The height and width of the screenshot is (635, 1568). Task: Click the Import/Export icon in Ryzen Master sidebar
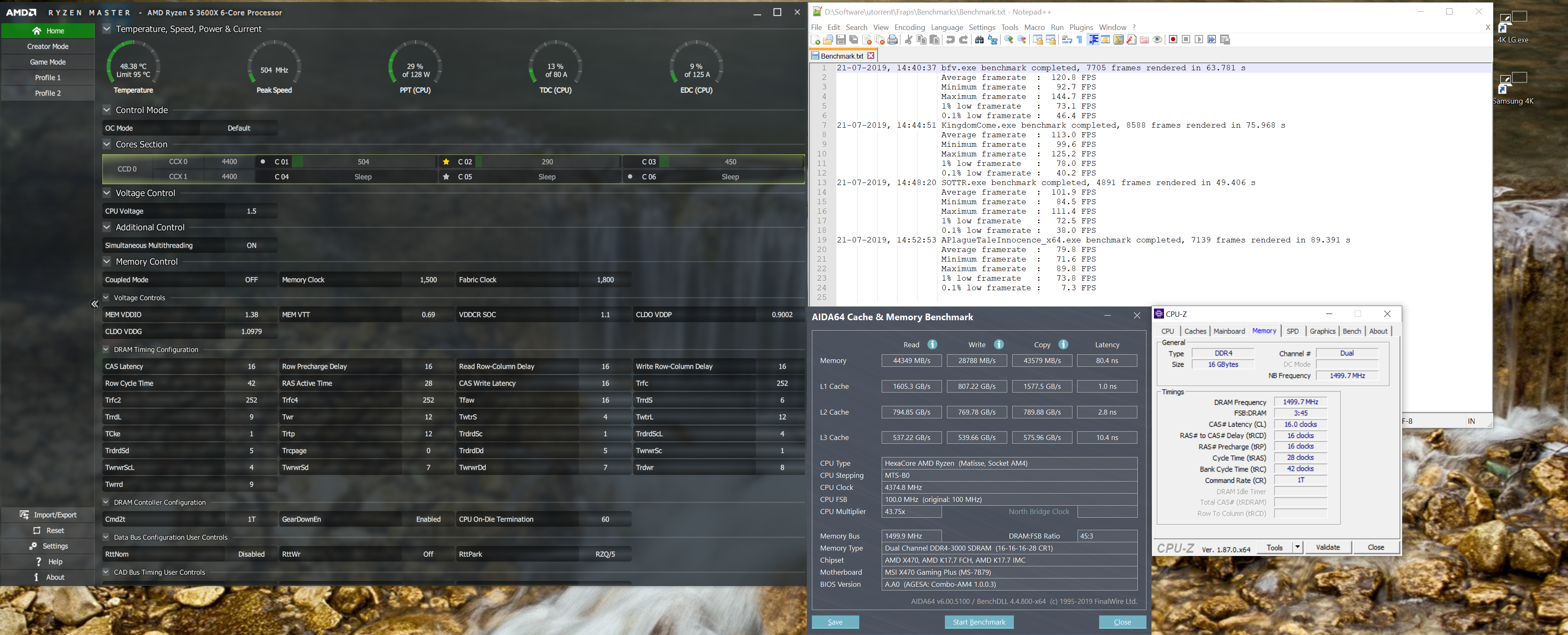click(25, 515)
